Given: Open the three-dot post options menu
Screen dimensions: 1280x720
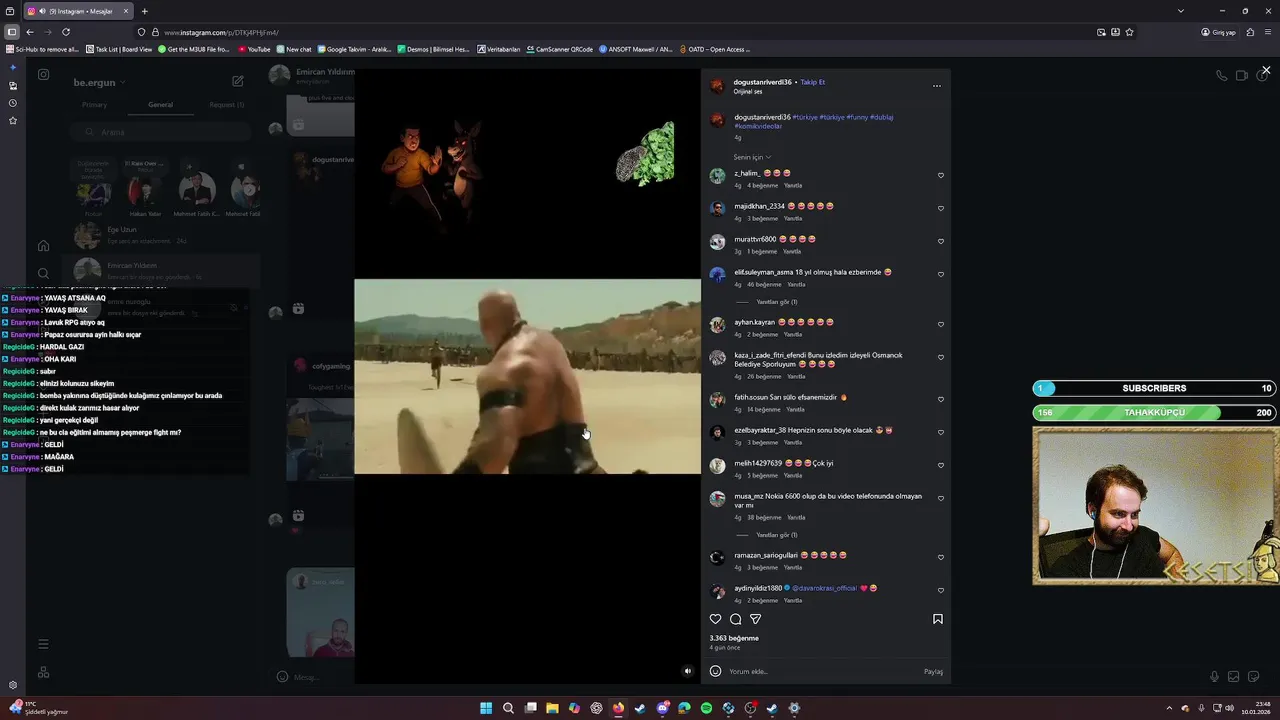Looking at the screenshot, I should click(x=936, y=86).
